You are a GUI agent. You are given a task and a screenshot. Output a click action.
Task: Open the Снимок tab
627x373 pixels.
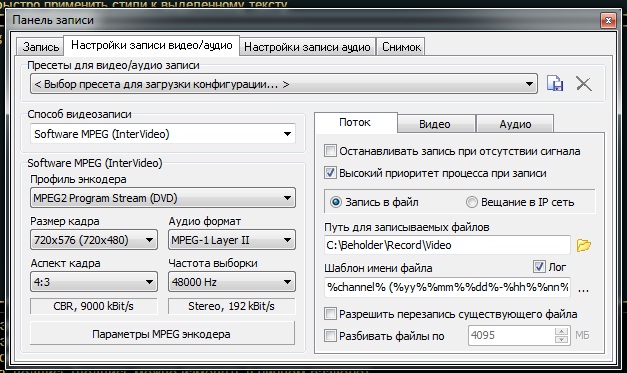401,47
